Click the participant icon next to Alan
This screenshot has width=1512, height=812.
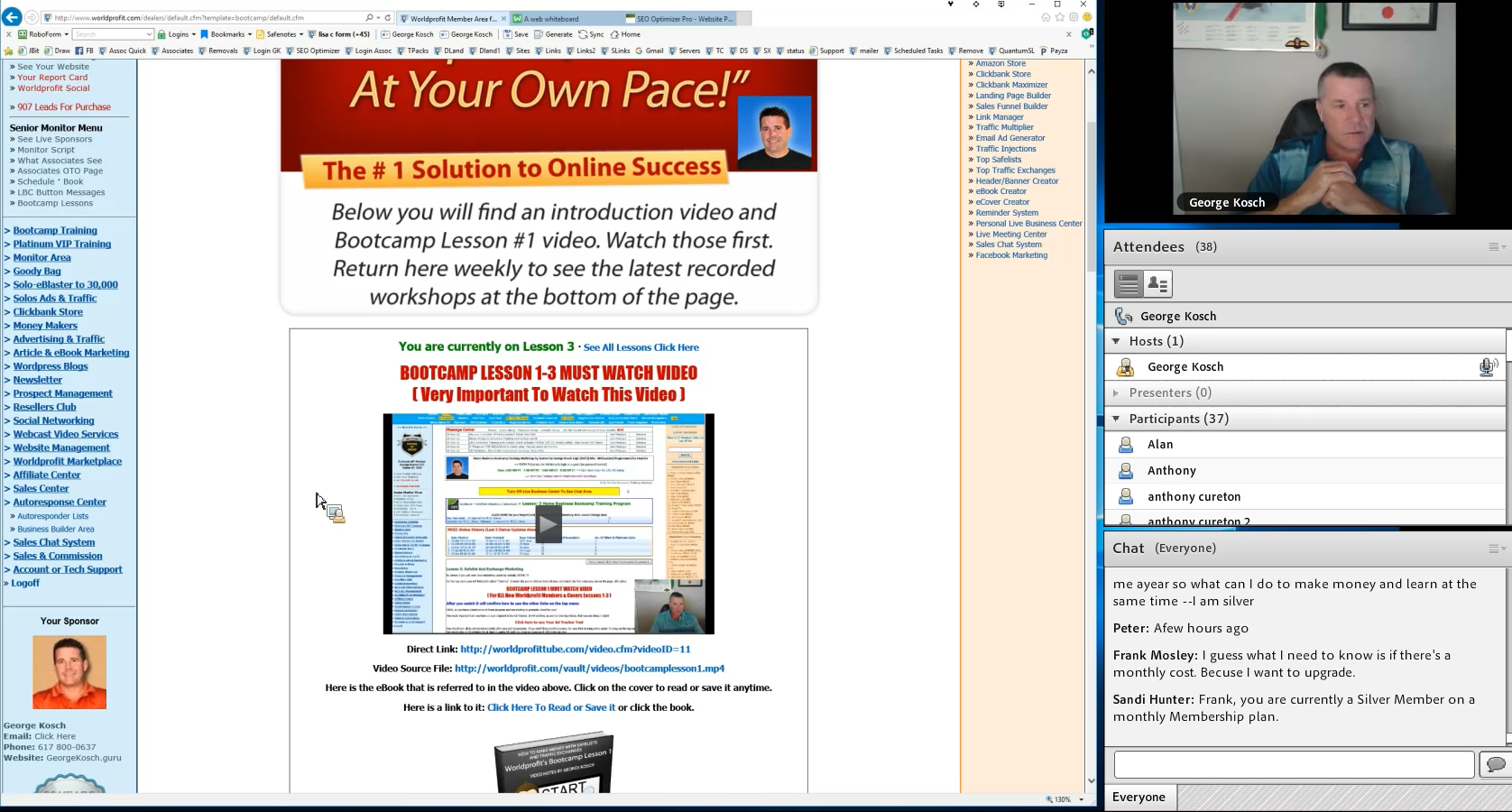point(1126,445)
